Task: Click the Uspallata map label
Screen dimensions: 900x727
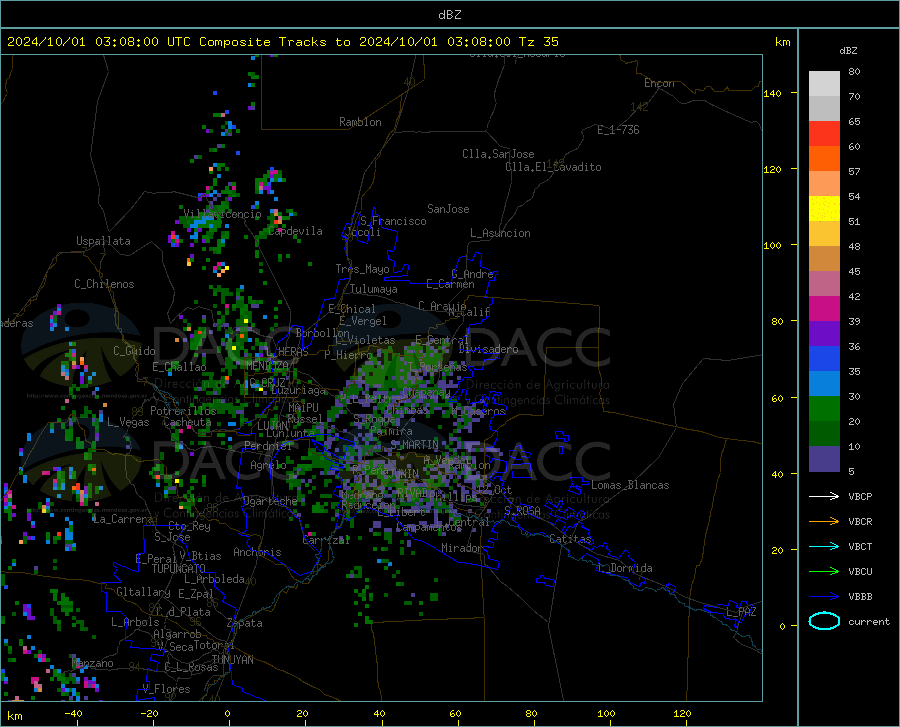Action: 103,241
